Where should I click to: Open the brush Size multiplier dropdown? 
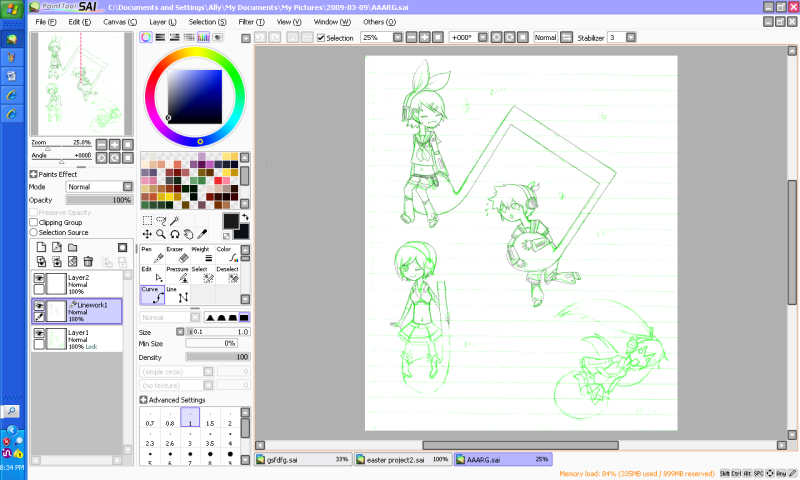click(180, 332)
